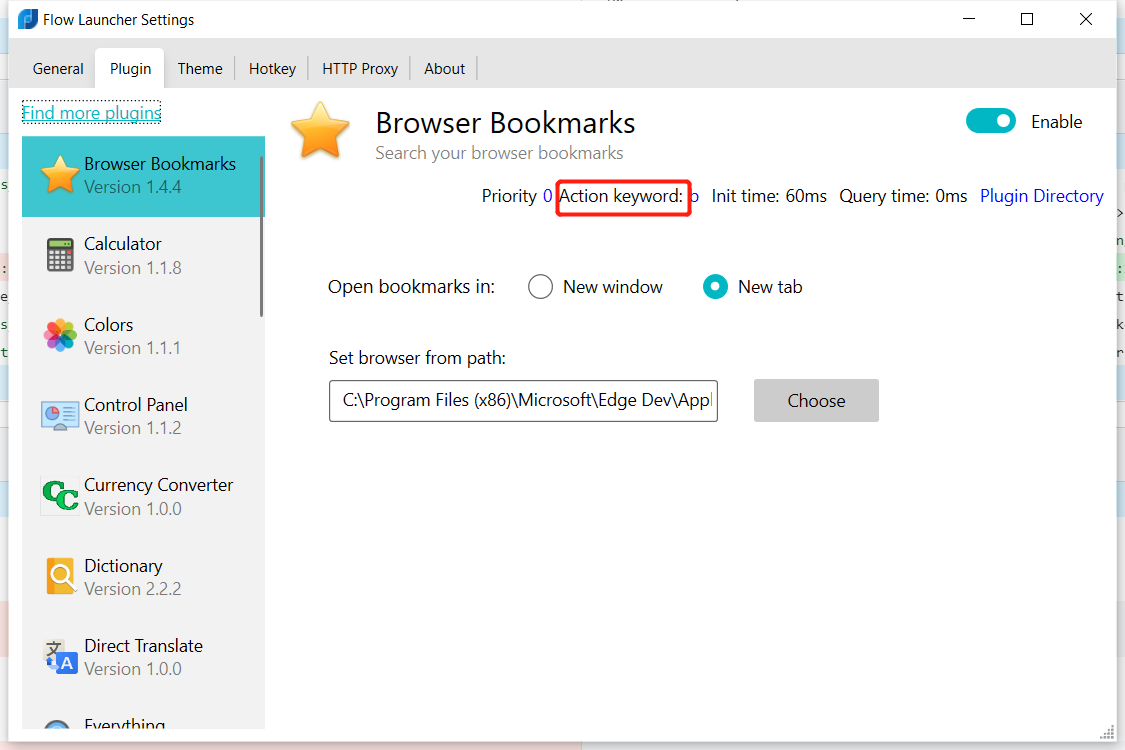Click the Open bookmarks in: label
The height and width of the screenshot is (750, 1125).
click(411, 287)
